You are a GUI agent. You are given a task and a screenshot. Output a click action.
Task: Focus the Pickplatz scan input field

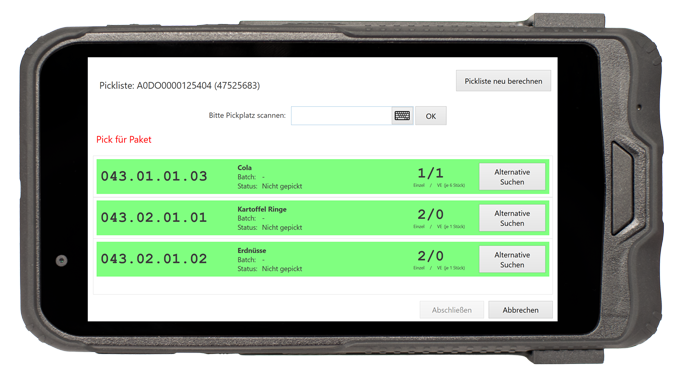point(341,116)
